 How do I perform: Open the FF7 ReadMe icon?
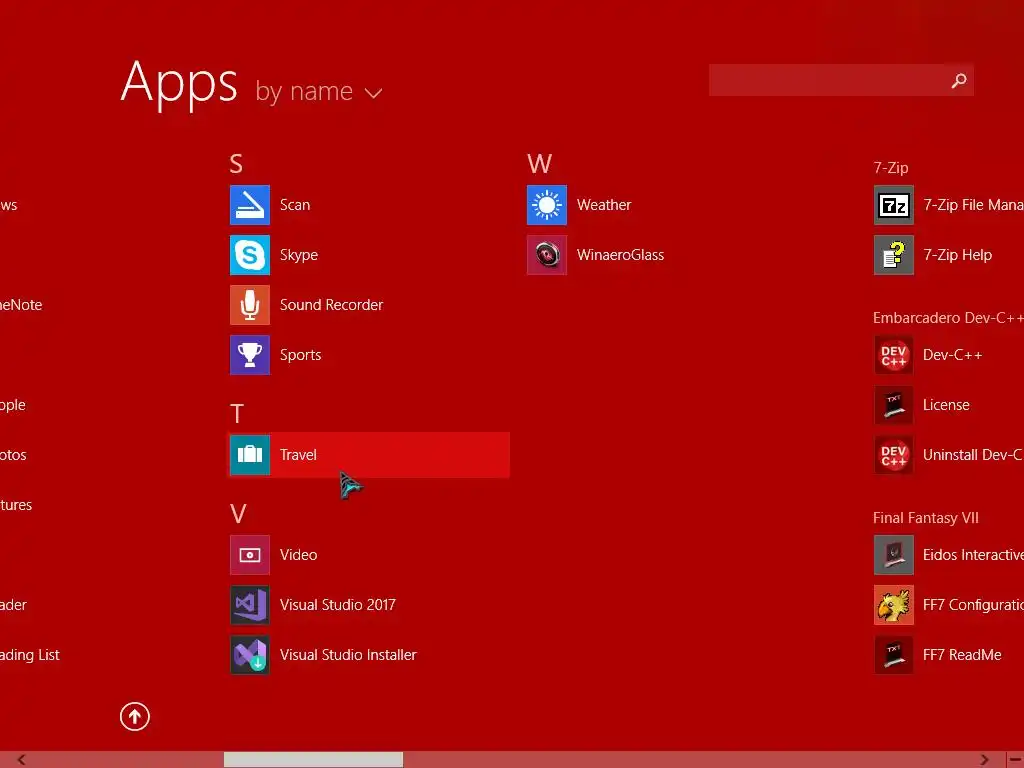893,654
